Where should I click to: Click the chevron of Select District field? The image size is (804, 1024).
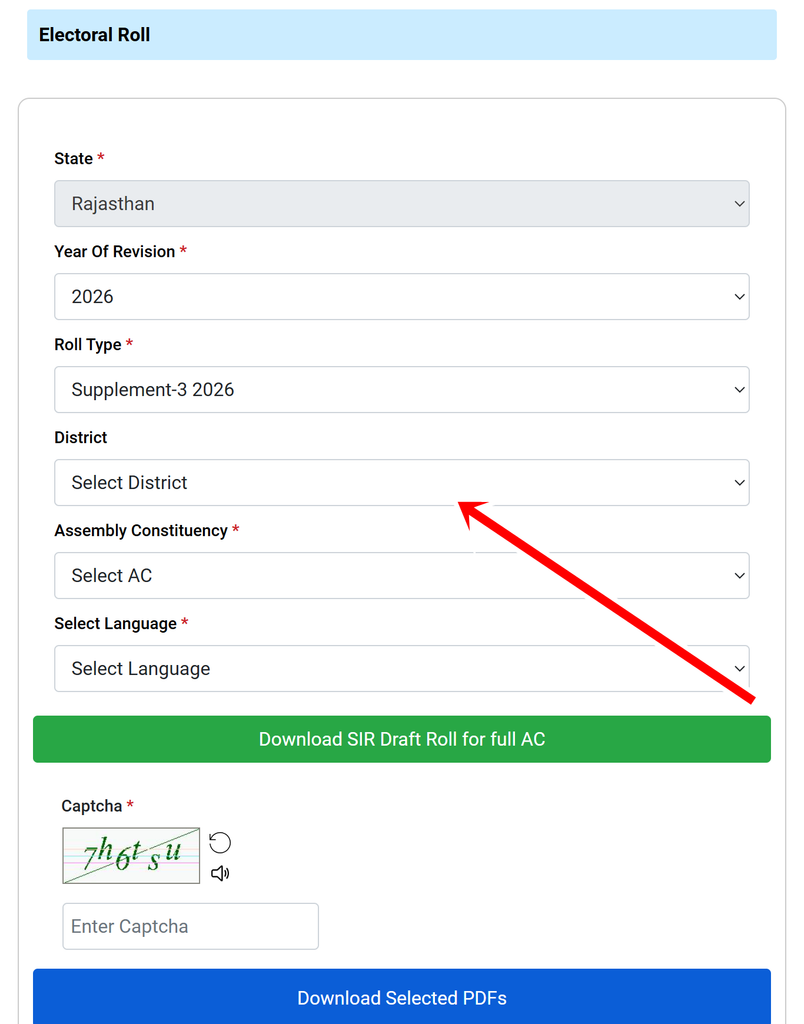click(x=739, y=483)
